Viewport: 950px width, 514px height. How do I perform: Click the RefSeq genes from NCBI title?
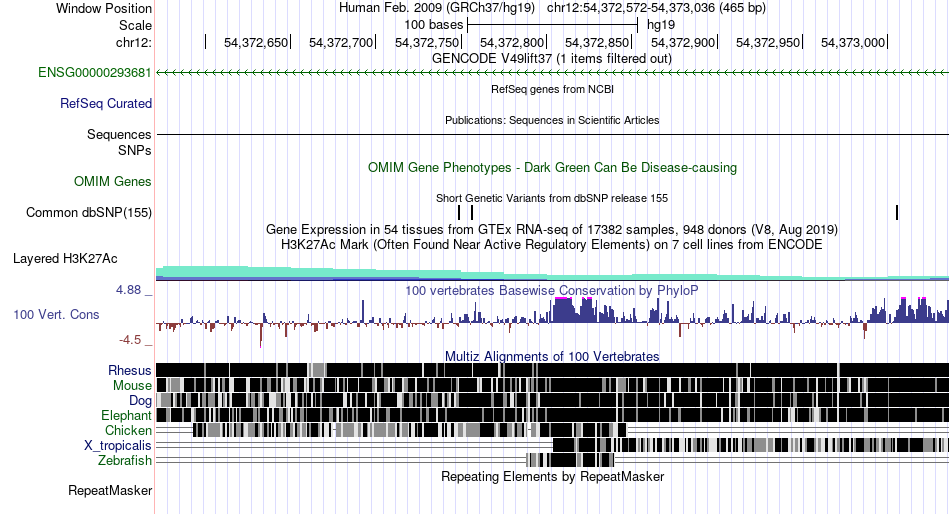point(553,89)
